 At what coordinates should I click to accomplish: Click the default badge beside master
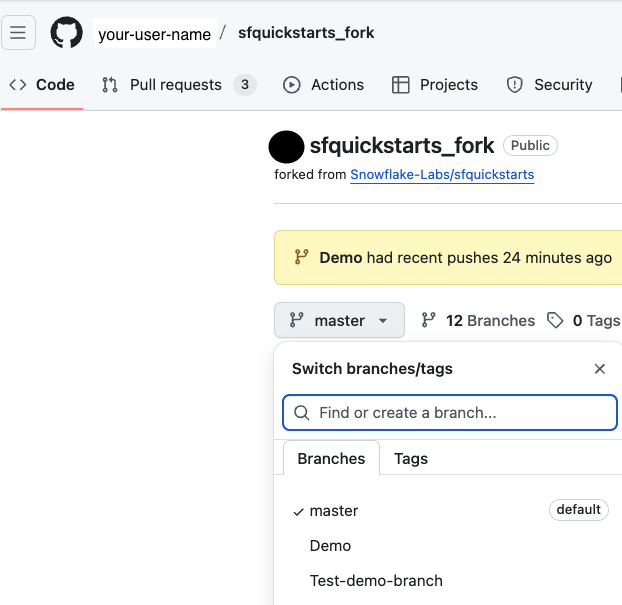pyautogui.click(x=578, y=510)
